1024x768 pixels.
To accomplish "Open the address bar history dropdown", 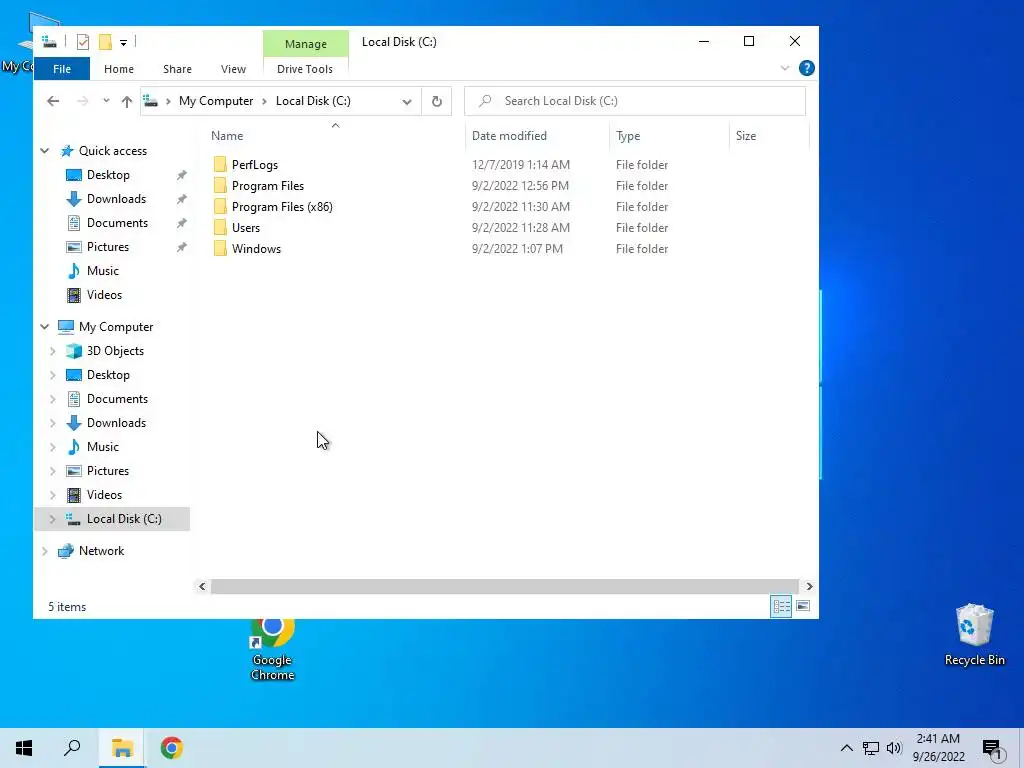I will click(407, 101).
